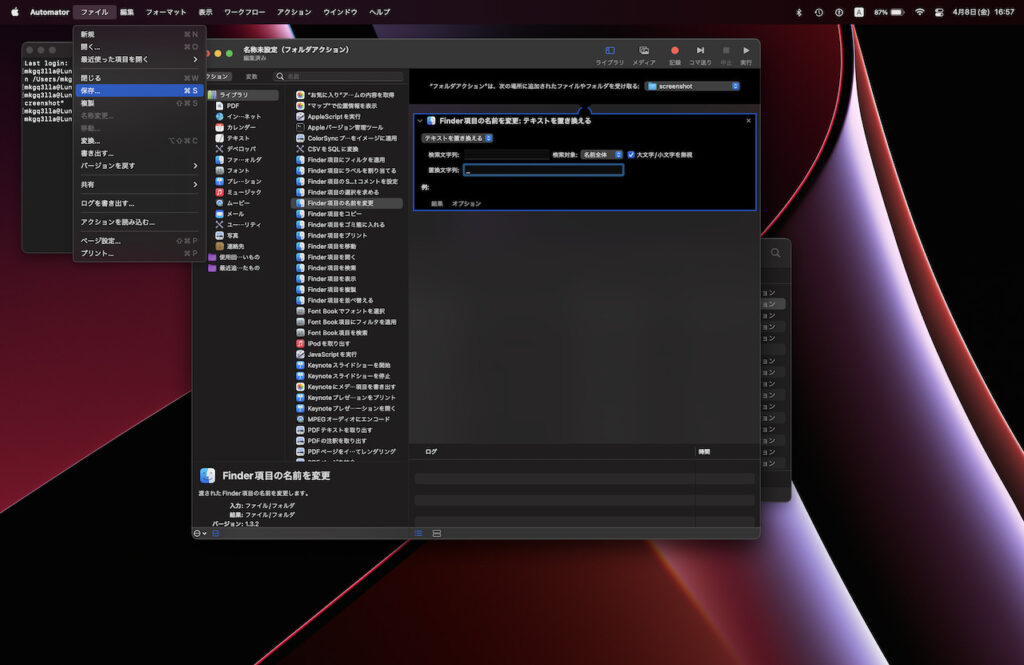This screenshot has width=1024, height=665.
Task: Show log list view icon at bottom
Action: pos(419,534)
